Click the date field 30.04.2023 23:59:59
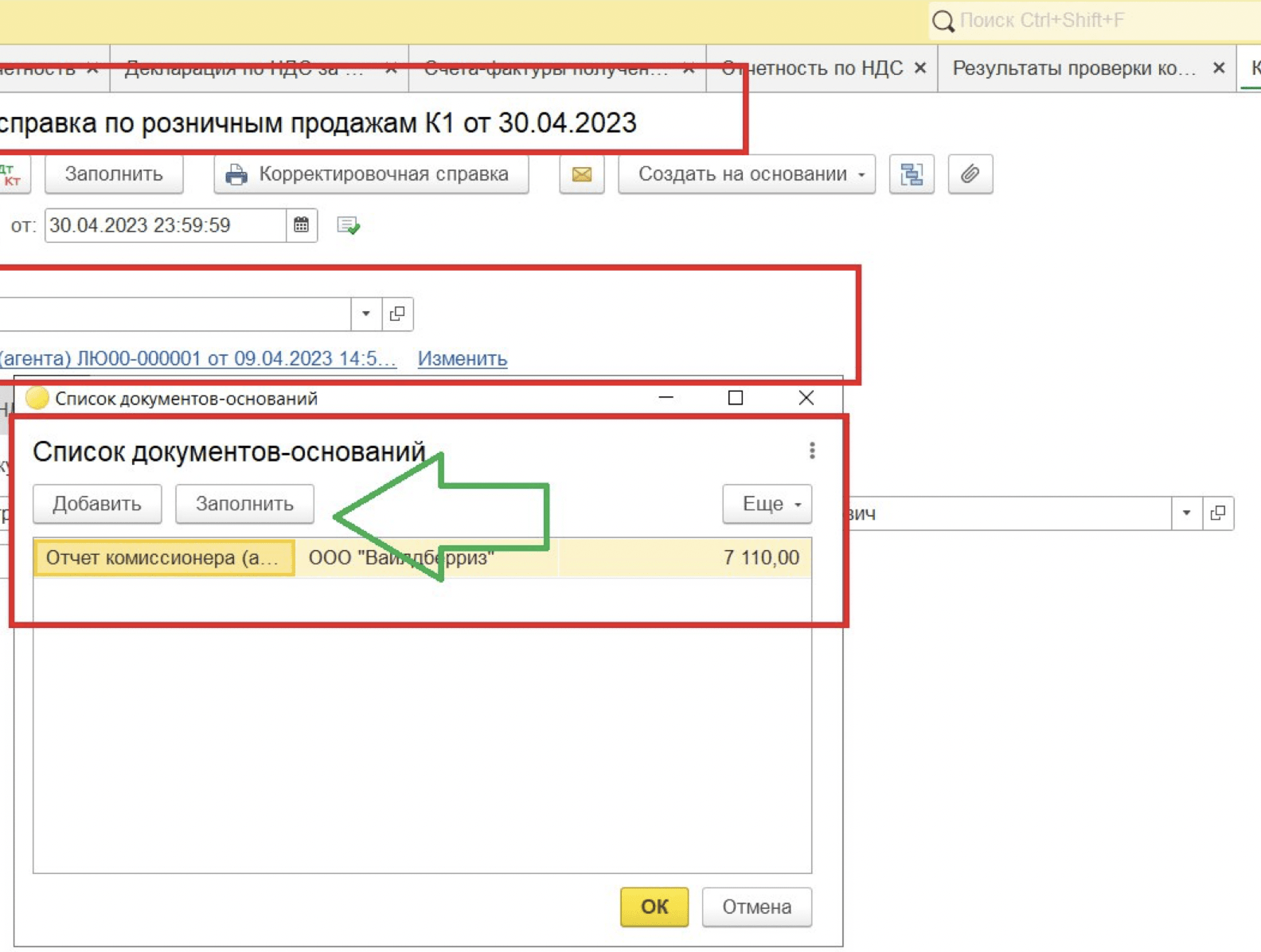1261x952 pixels. coord(166,225)
